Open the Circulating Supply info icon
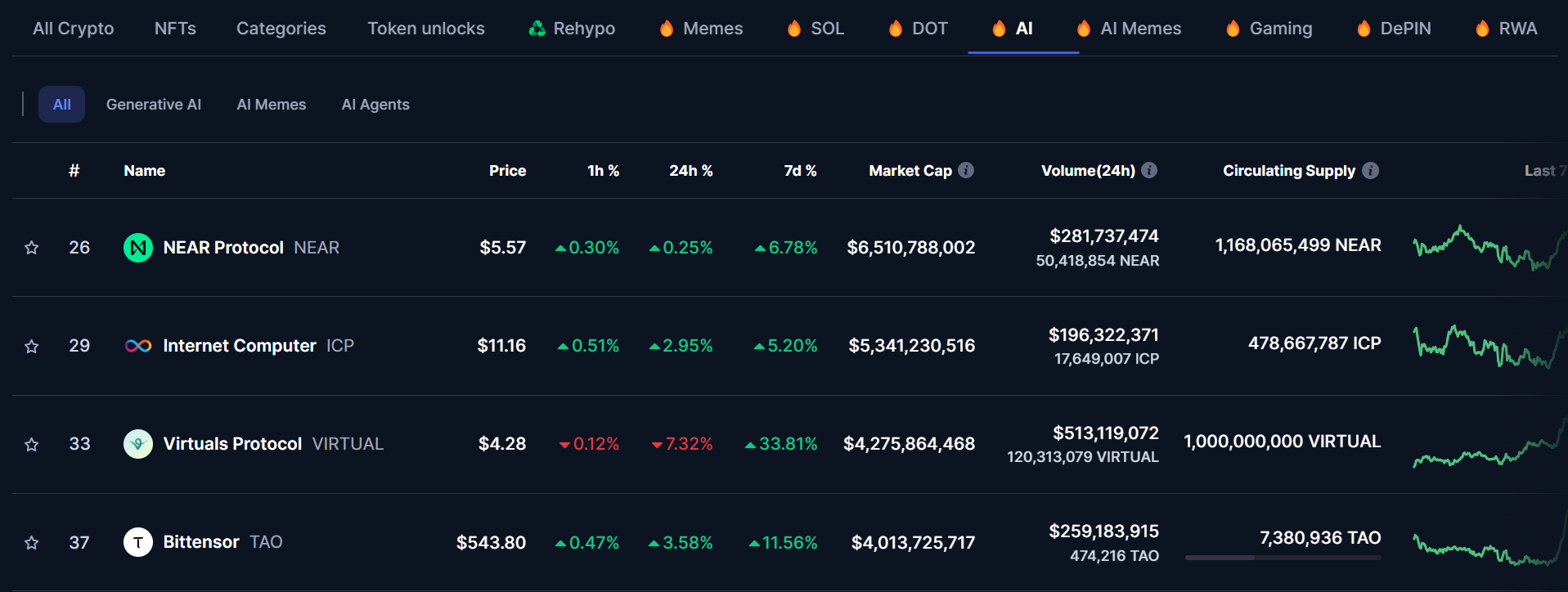The image size is (1568, 592). (1371, 170)
